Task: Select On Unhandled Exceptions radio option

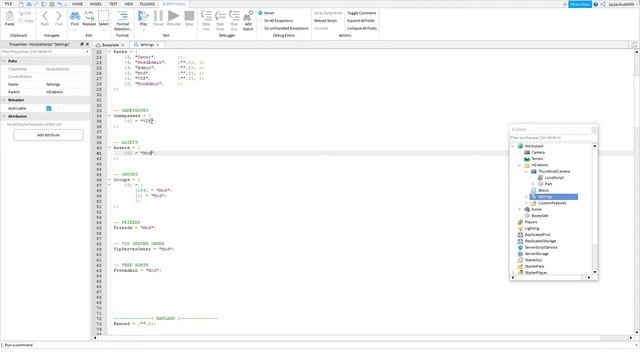Action: click(284, 28)
